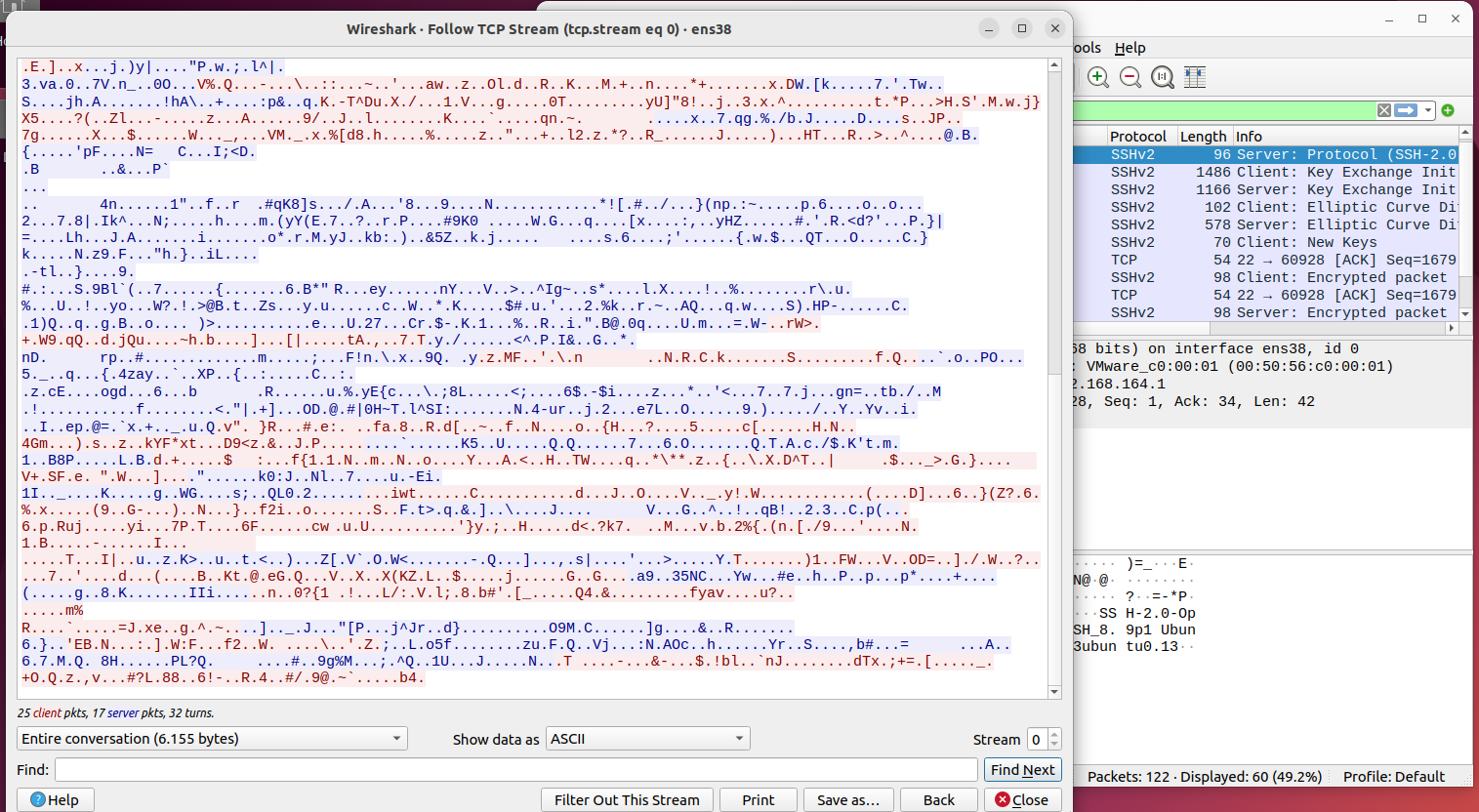The width and height of the screenshot is (1479, 812).
Task: Reset packet text to normal size
Action: (x=1163, y=77)
